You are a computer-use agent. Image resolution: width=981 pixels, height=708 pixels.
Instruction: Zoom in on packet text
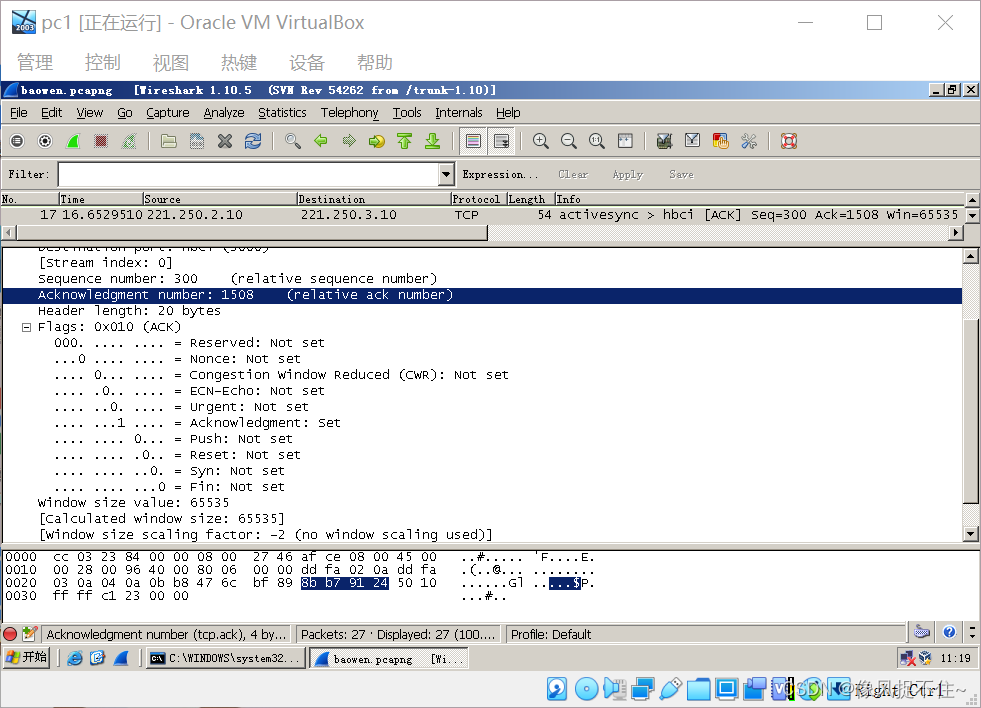[541, 141]
